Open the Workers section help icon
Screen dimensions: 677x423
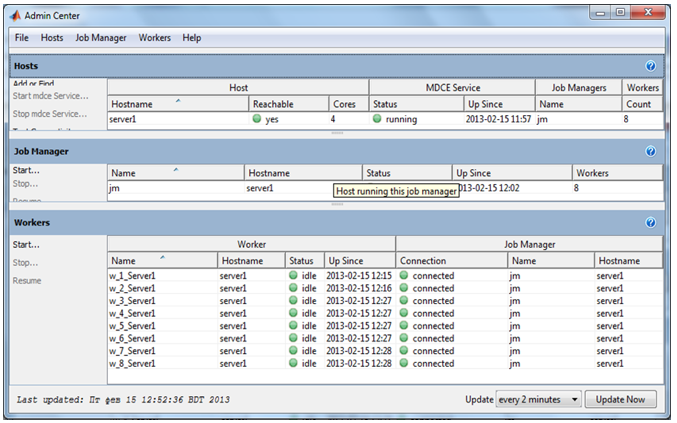point(650,223)
